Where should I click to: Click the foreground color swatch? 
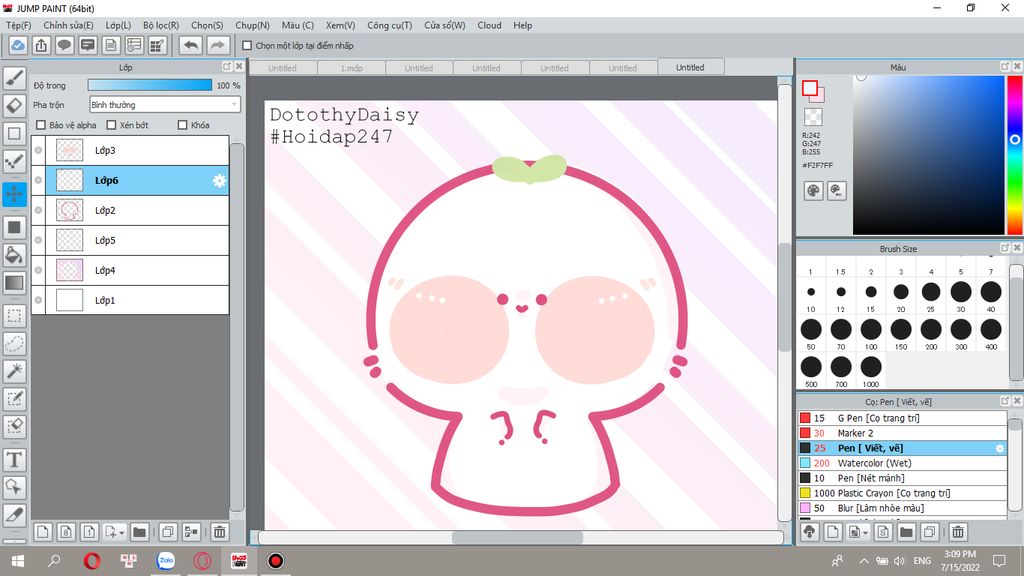coord(810,88)
